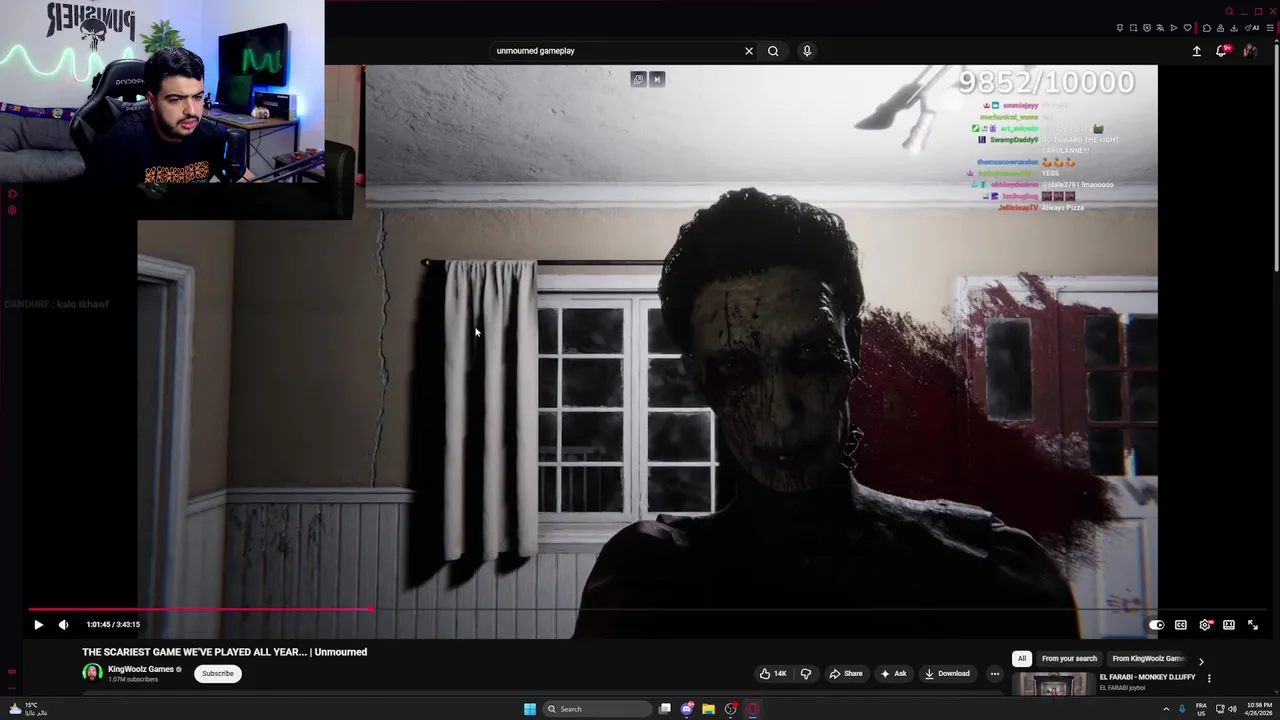This screenshot has width=1280, height=720.
Task: Open the EL FARABI - MONKEY D.LUFFY title
Action: click(1147, 677)
